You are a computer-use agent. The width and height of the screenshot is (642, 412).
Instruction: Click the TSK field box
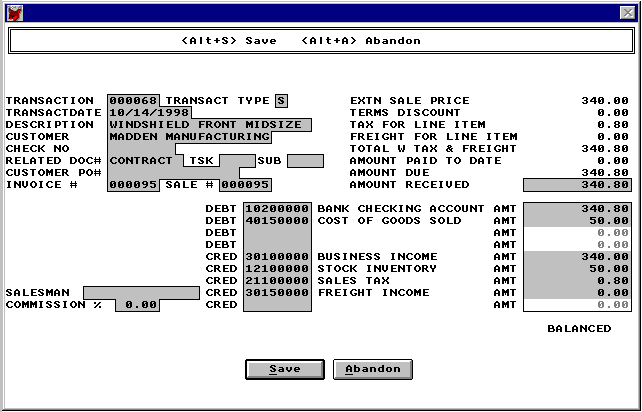pyautogui.click(x=237, y=161)
